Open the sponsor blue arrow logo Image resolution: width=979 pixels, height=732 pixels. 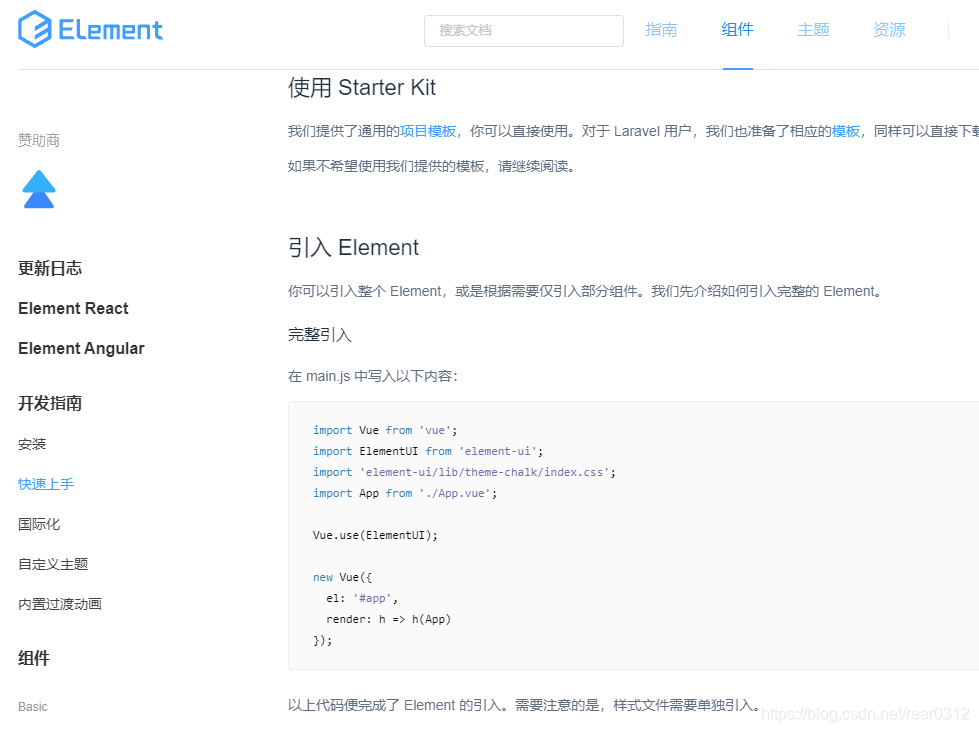pyautogui.click(x=39, y=189)
